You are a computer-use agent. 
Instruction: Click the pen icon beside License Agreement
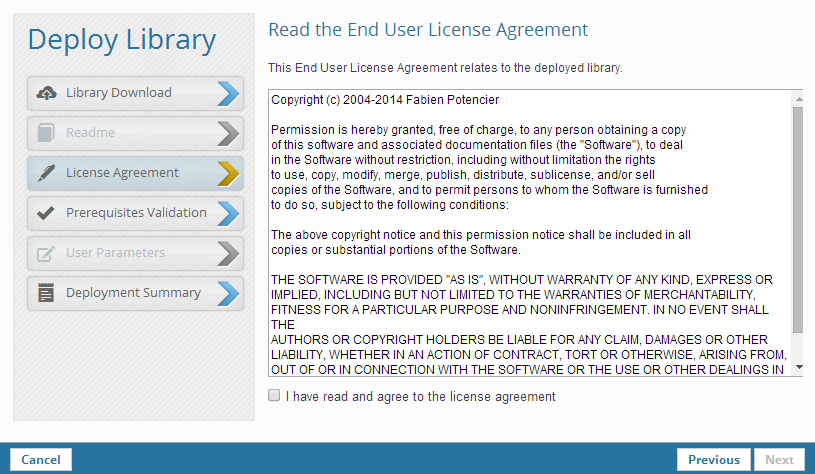click(46, 173)
